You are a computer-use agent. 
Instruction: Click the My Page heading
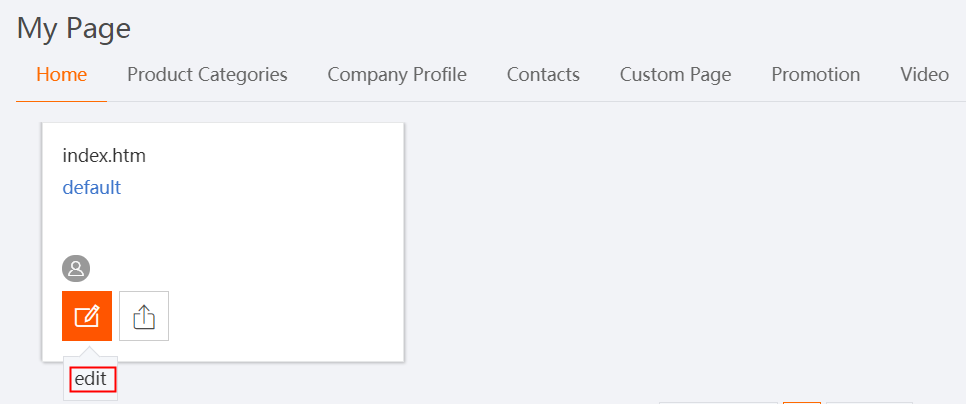[74, 29]
